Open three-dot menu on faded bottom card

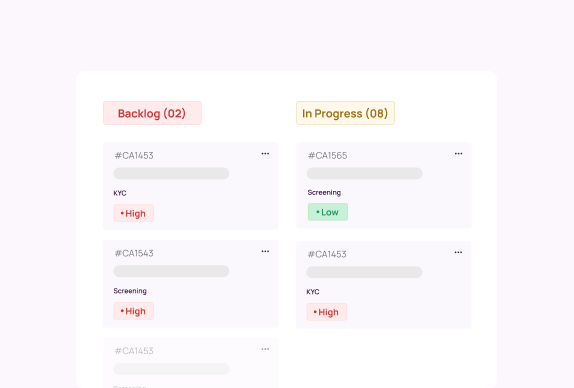[x=265, y=349]
